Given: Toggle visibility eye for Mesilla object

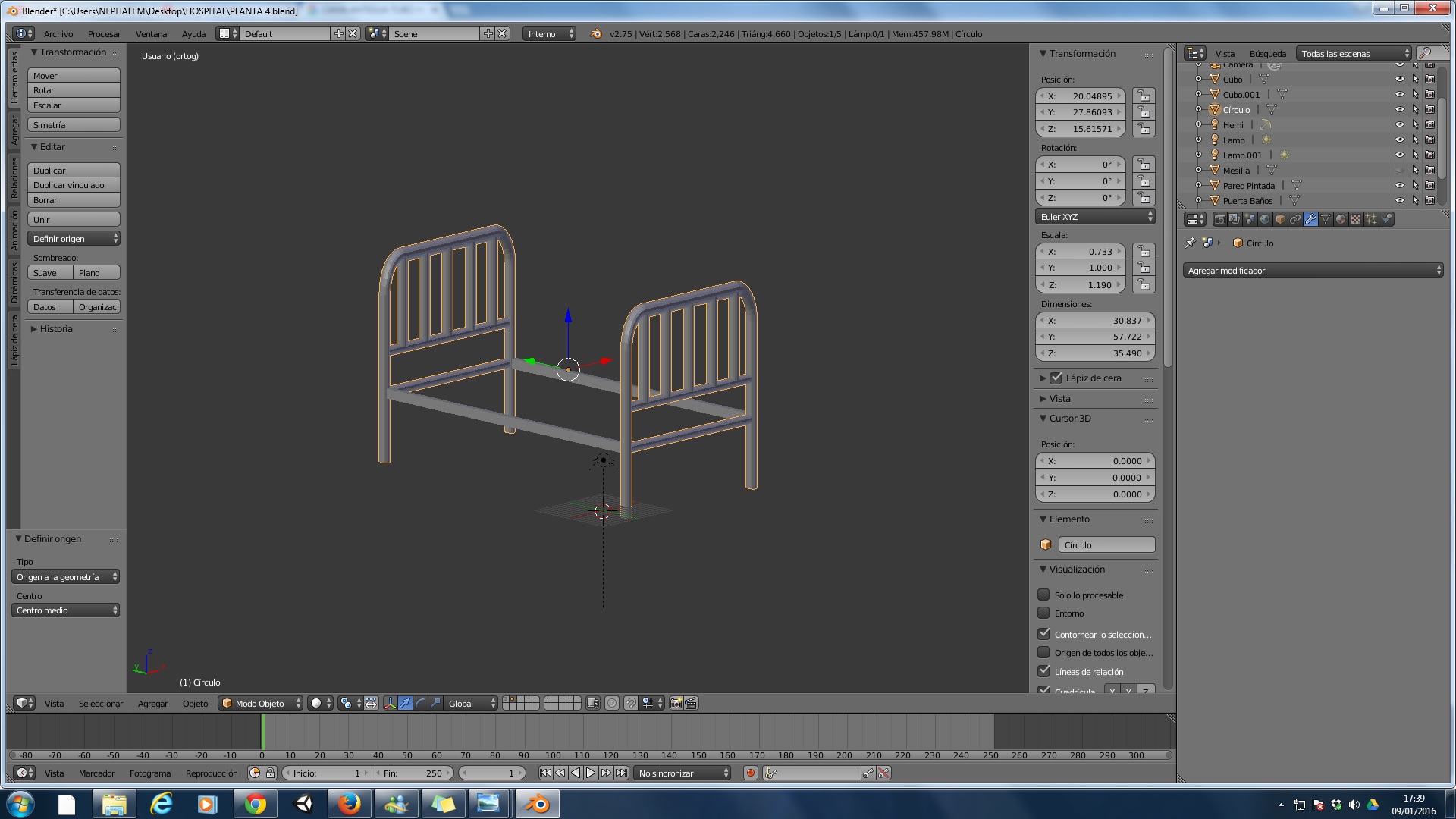Looking at the screenshot, I should point(1399,171).
